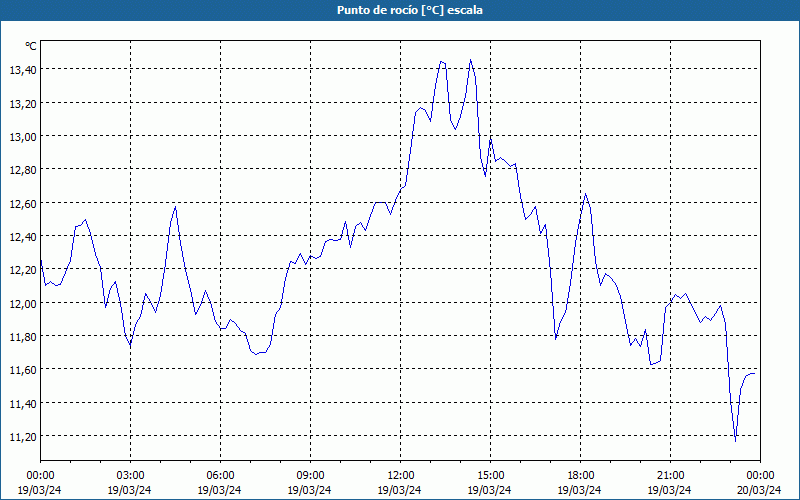Click the 00:00 20/03/24 time label
This screenshot has height=500, width=800.
pyautogui.click(x=759, y=483)
